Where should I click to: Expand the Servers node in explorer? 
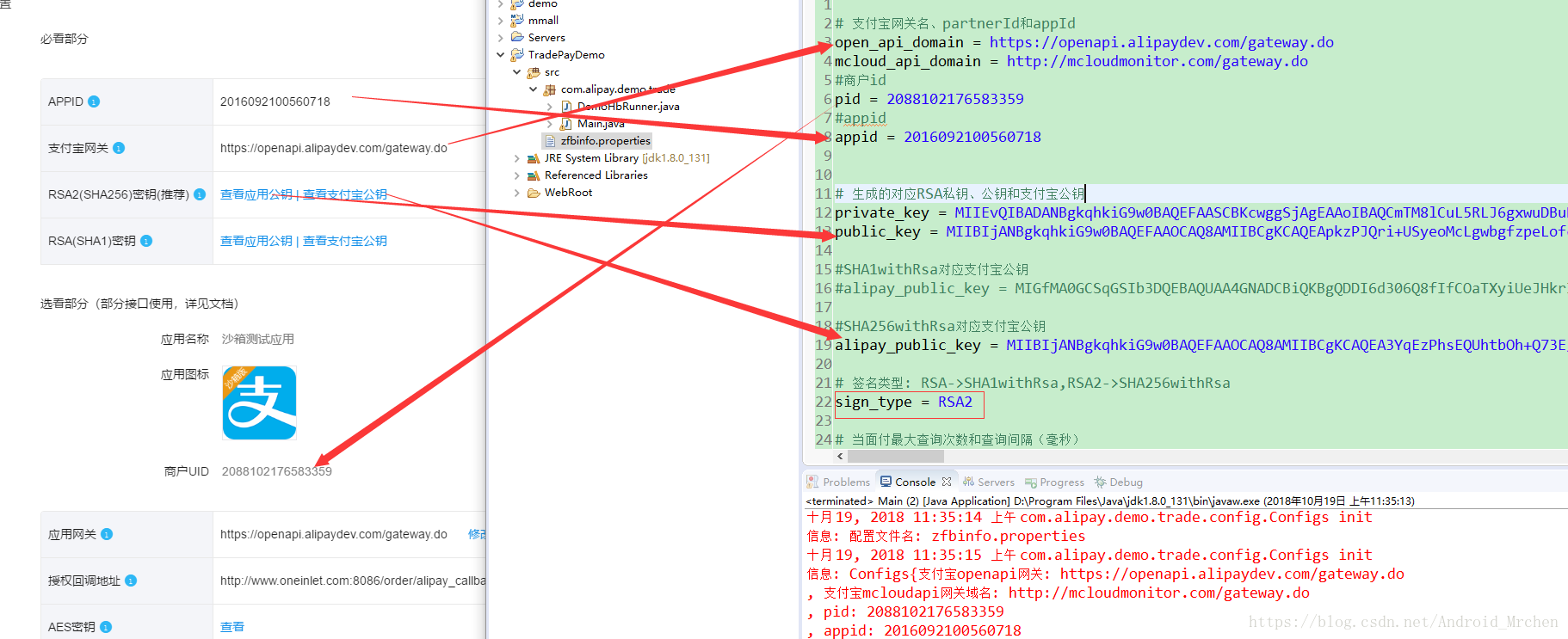click(501, 37)
